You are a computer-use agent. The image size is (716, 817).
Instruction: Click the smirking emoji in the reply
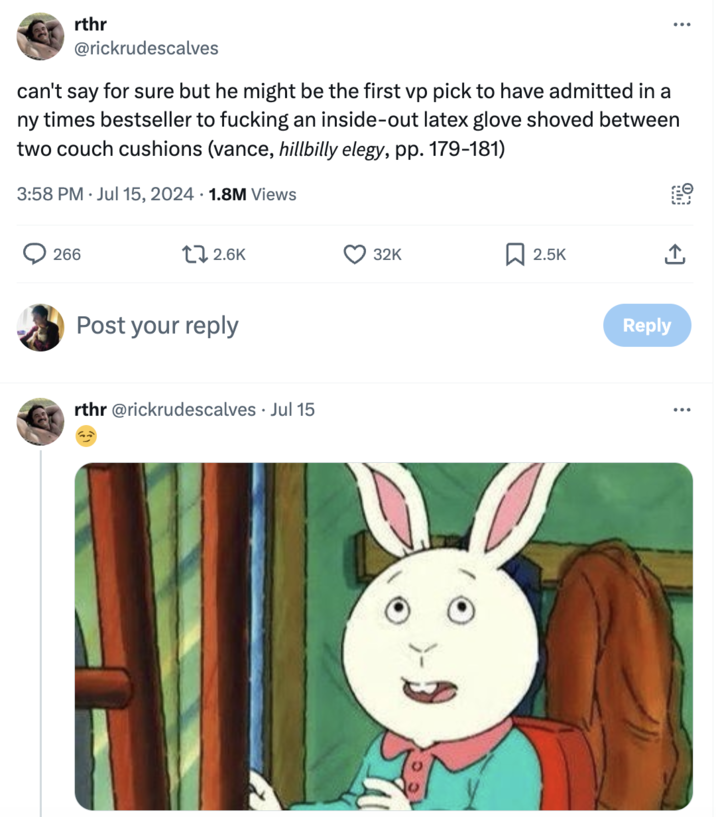[86, 434]
